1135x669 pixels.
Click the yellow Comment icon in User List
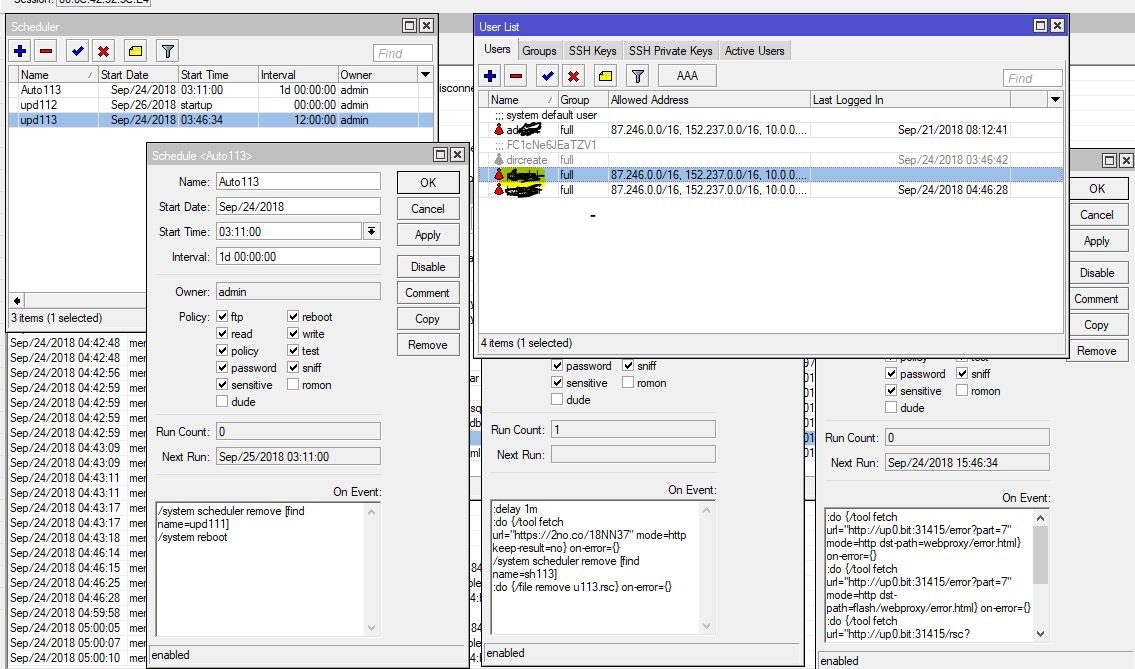[x=604, y=76]
